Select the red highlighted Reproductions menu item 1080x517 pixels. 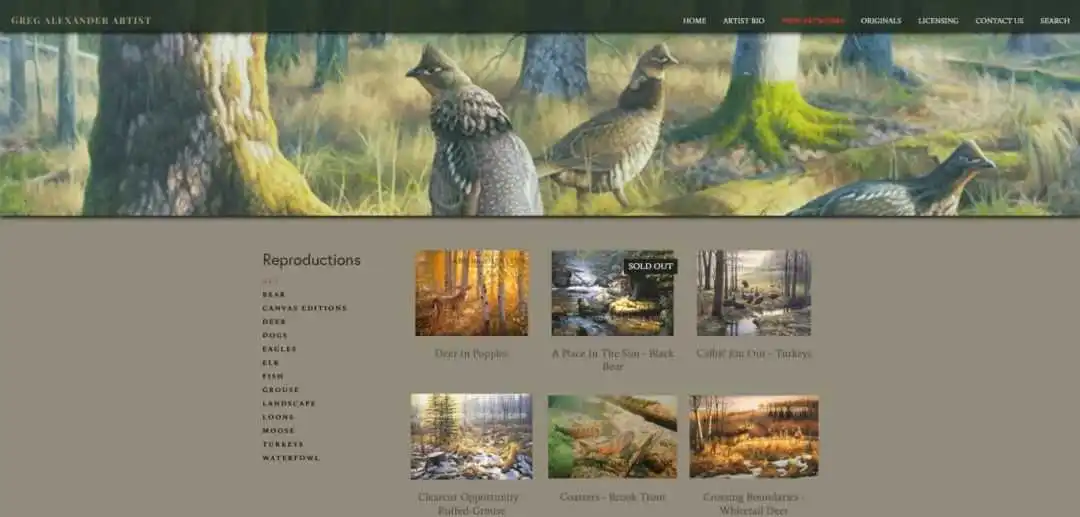coord(812,21)
